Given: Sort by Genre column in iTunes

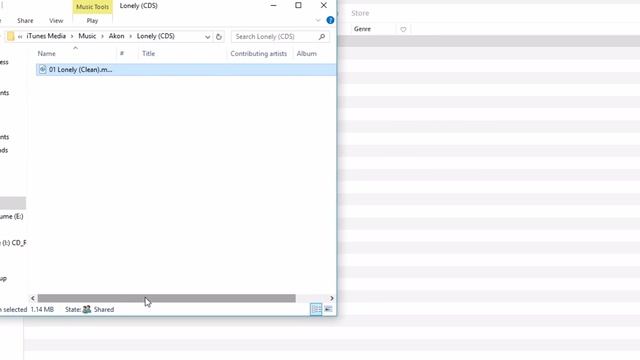Looking at the screenshot, I should [x=362, y=29].
